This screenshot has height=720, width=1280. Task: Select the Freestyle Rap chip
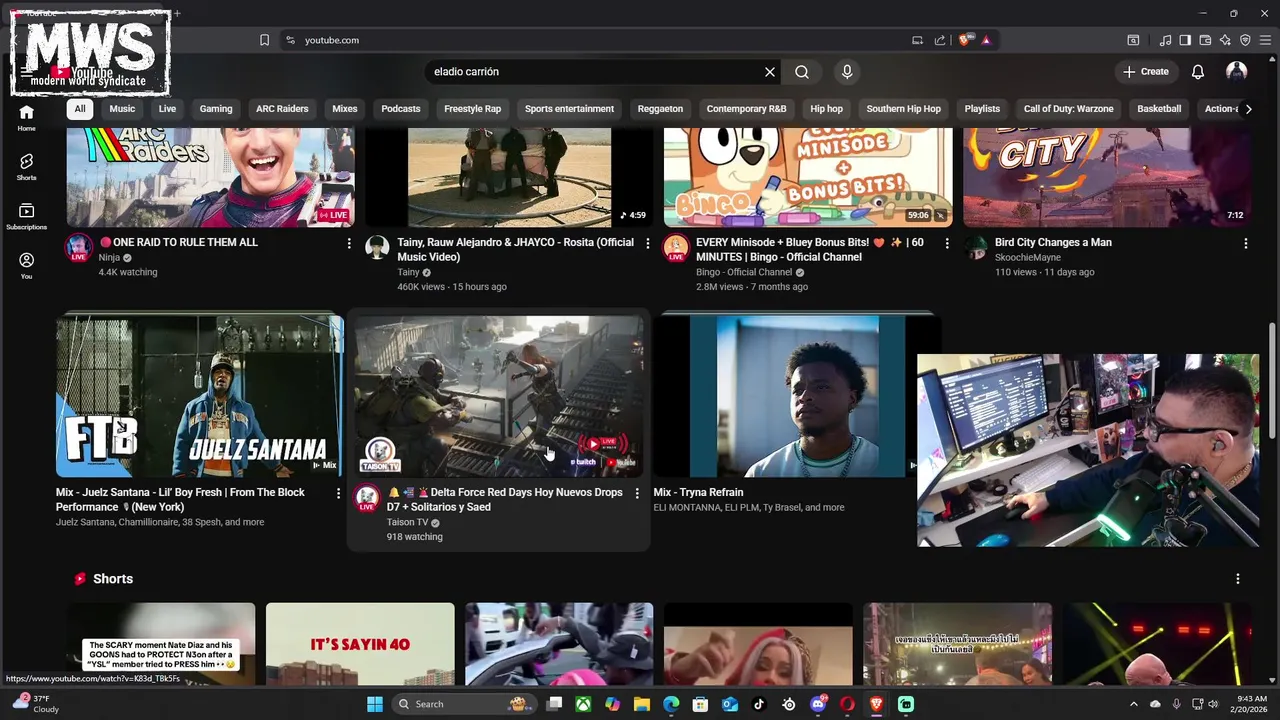coord(472,109)
